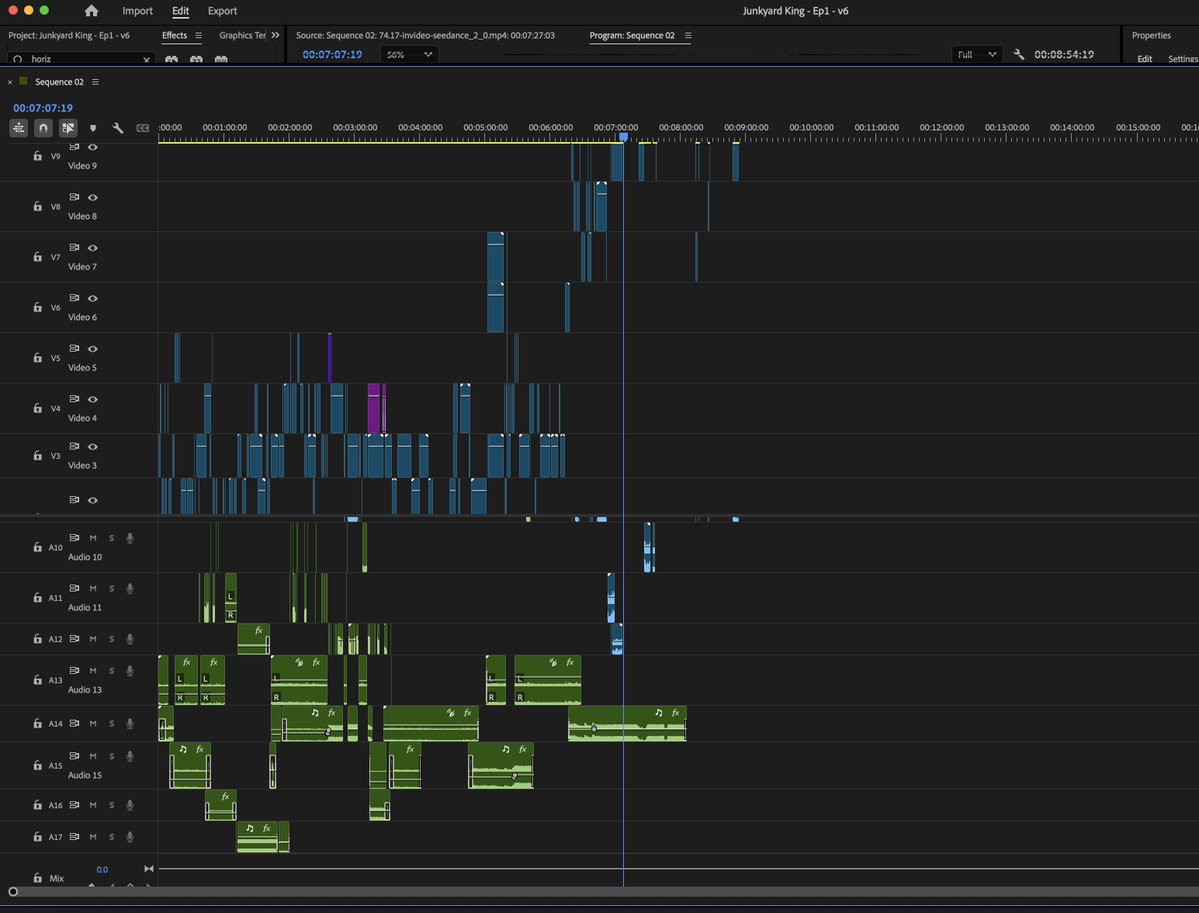Image resolution: width=1199 pixels, height=913 pixels.
Task: Clear the horiz search field
Action: tap(147, 59)
